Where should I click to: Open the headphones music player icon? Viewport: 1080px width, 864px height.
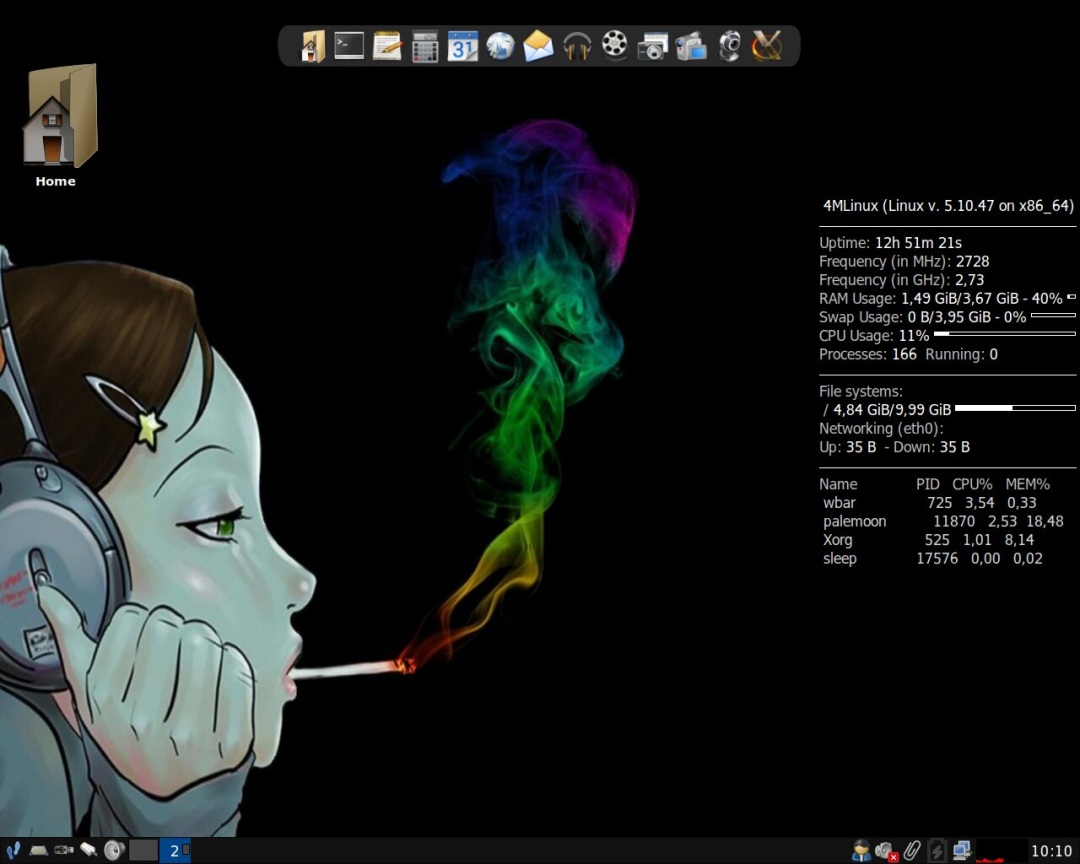click(577, 46)
